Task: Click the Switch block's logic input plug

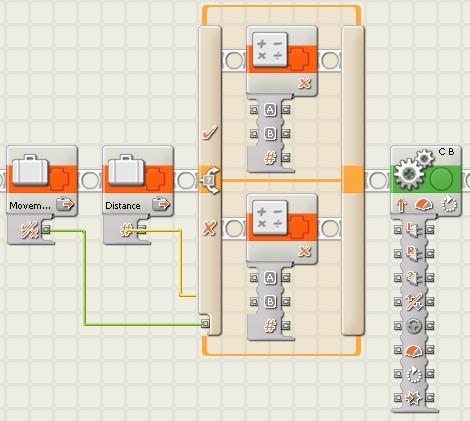Action: (205, 323)
